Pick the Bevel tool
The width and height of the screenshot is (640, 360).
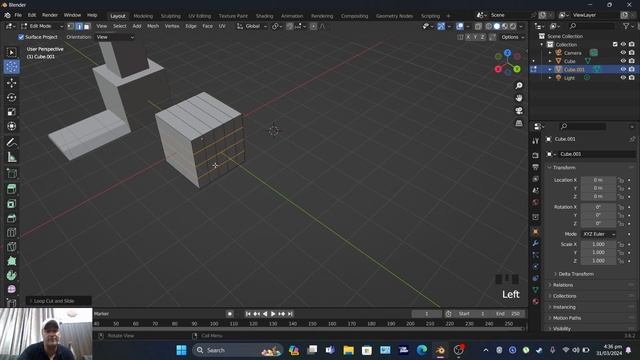coord(11,218)
